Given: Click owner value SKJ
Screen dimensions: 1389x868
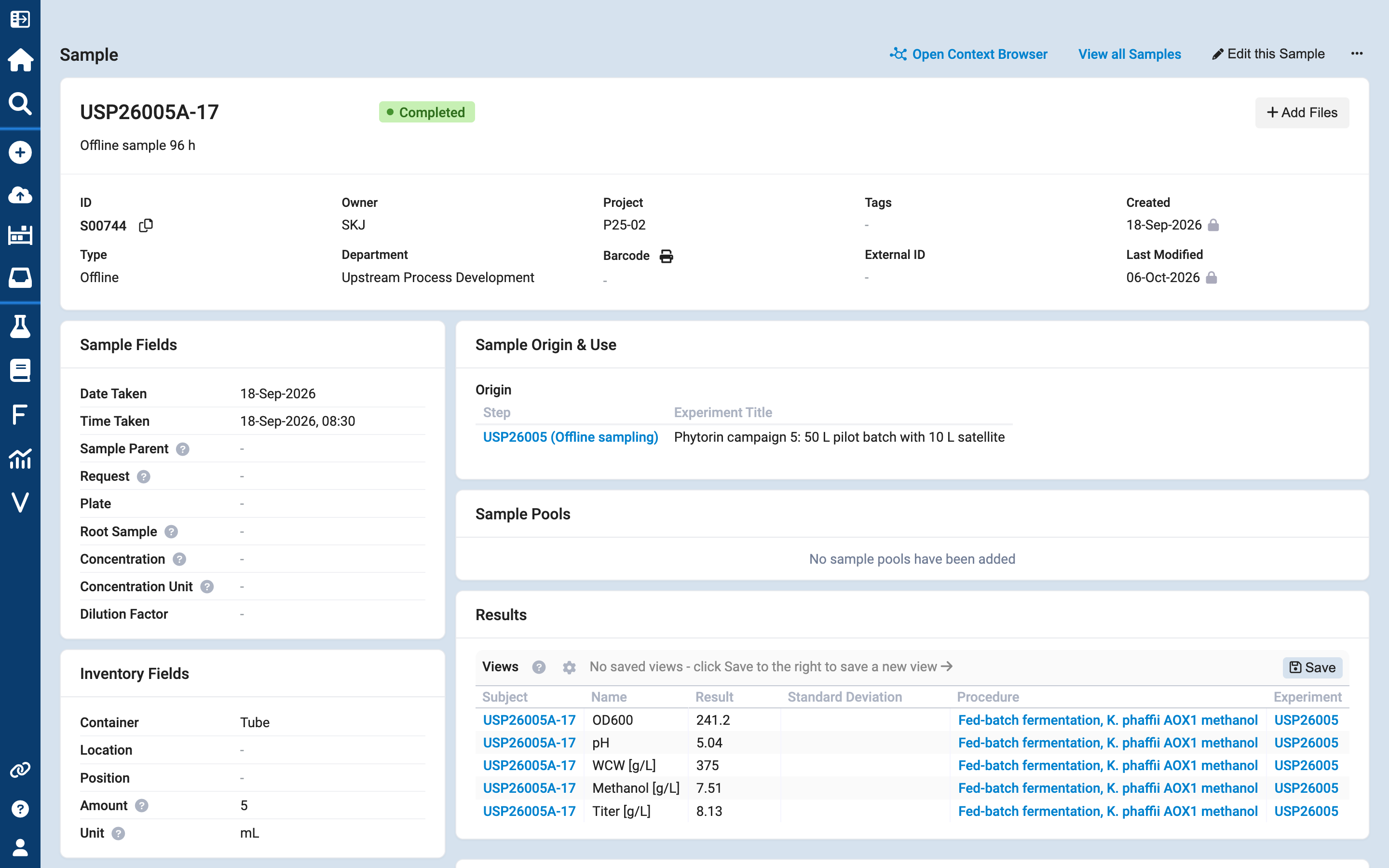Looking at the screenshot, I should pyautogui.click(x=353, y=225).
